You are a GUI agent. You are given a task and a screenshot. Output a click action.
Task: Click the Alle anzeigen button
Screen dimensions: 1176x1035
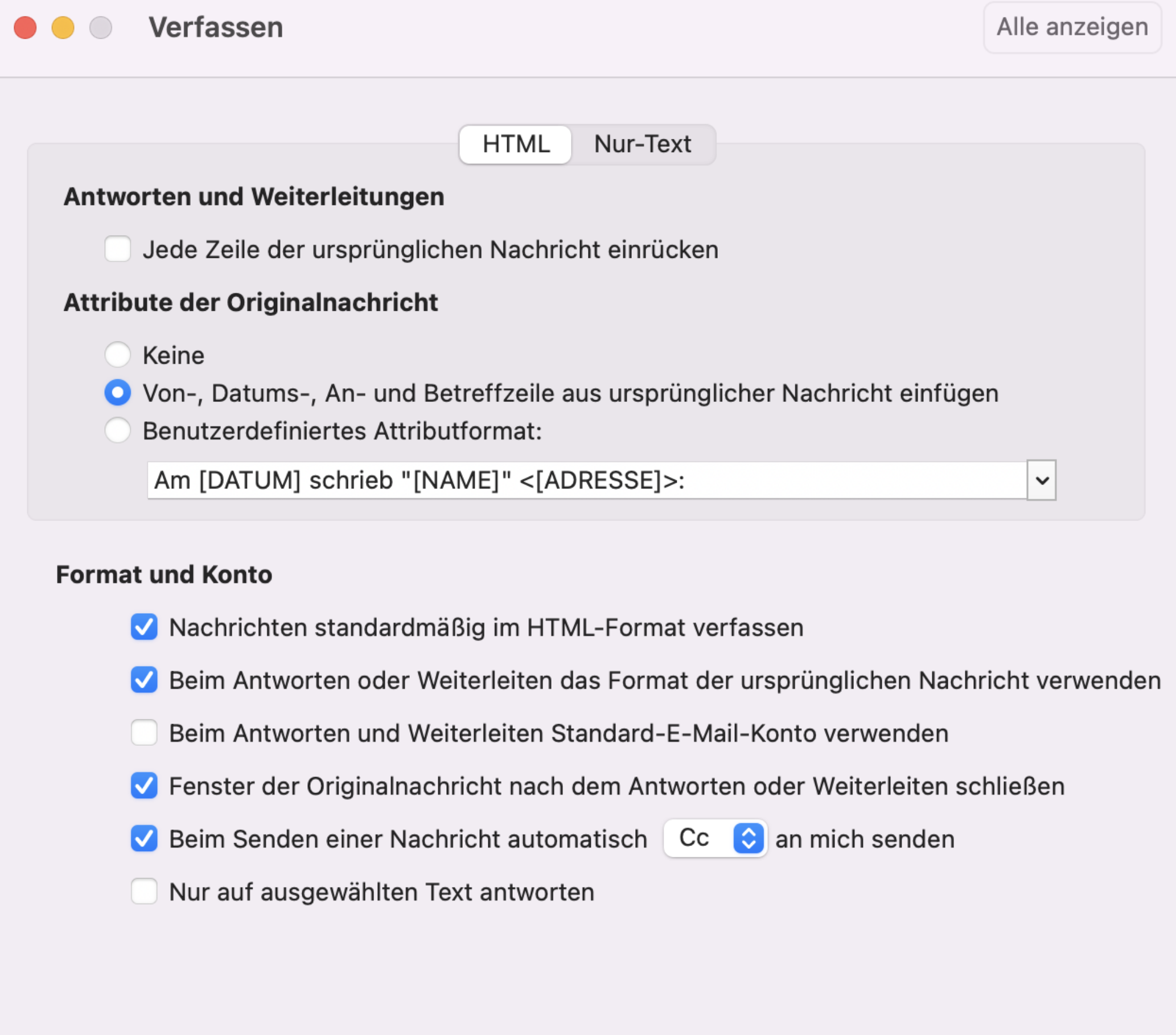point(1072,28)
